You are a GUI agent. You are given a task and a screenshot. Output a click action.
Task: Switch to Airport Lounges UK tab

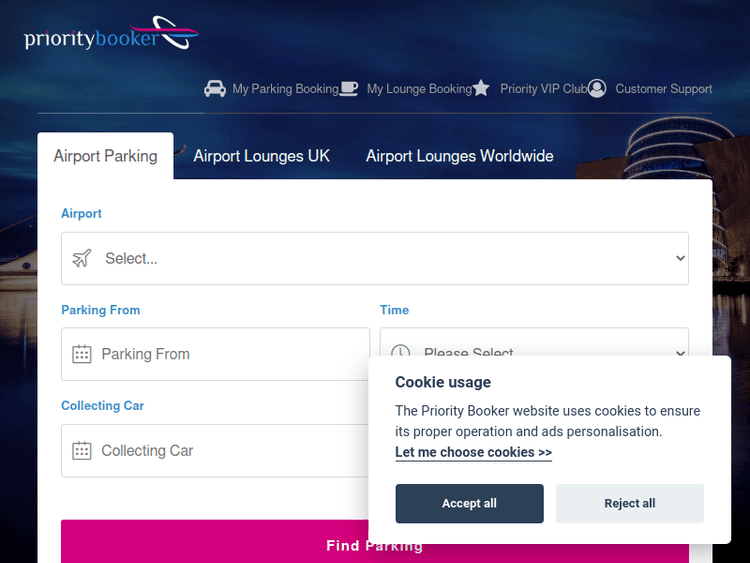tap(261, 156)
